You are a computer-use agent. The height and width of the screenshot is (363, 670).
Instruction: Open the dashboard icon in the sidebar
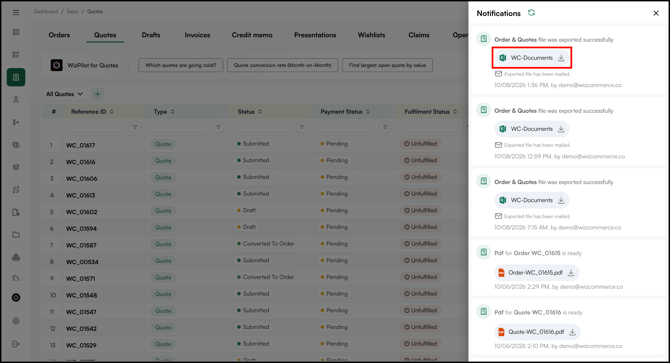(16, 32)
